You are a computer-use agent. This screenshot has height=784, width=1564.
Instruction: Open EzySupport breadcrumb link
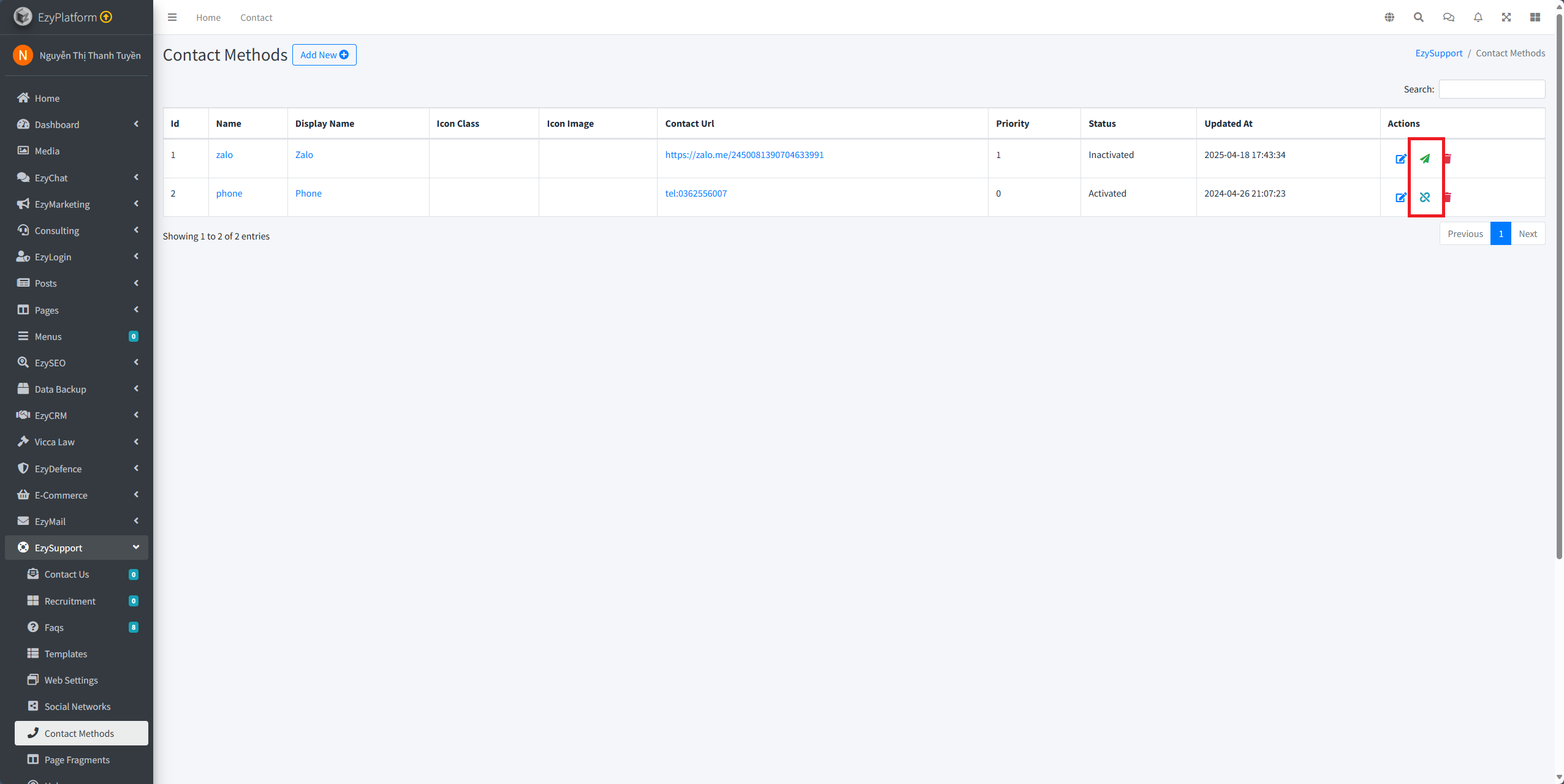tap(1438, 53)
